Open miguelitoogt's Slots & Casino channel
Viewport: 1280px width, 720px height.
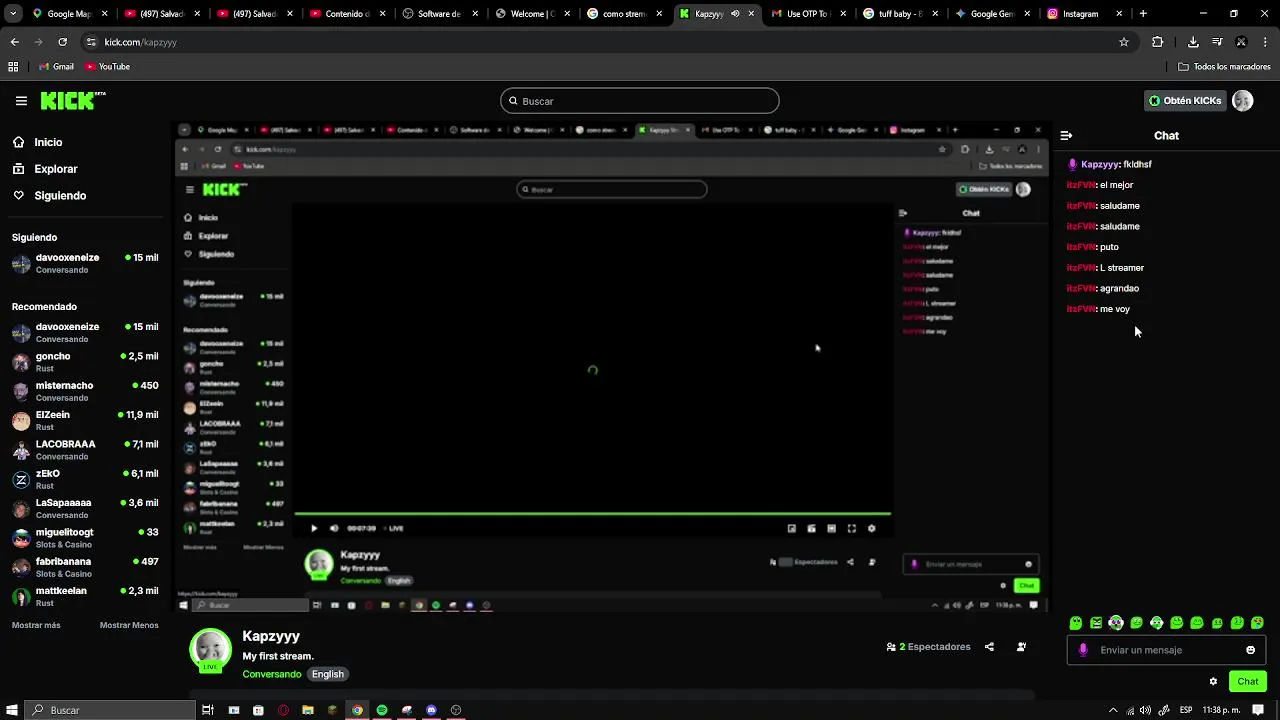pyautogui.click(x=85, y=538)
